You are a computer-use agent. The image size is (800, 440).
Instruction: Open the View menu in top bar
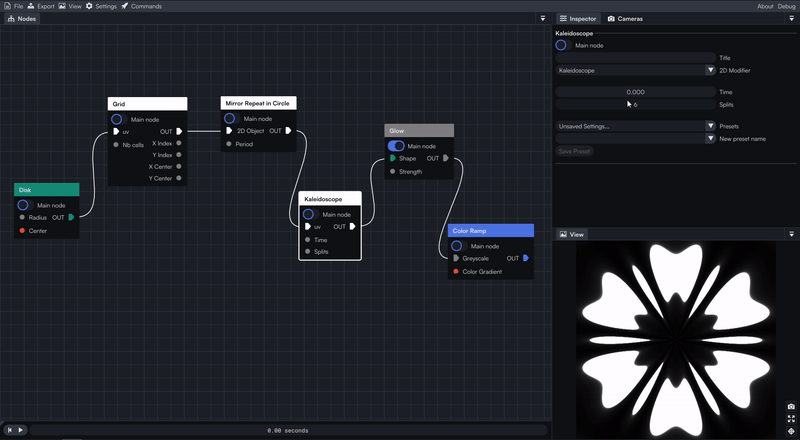tap(70, 6)
